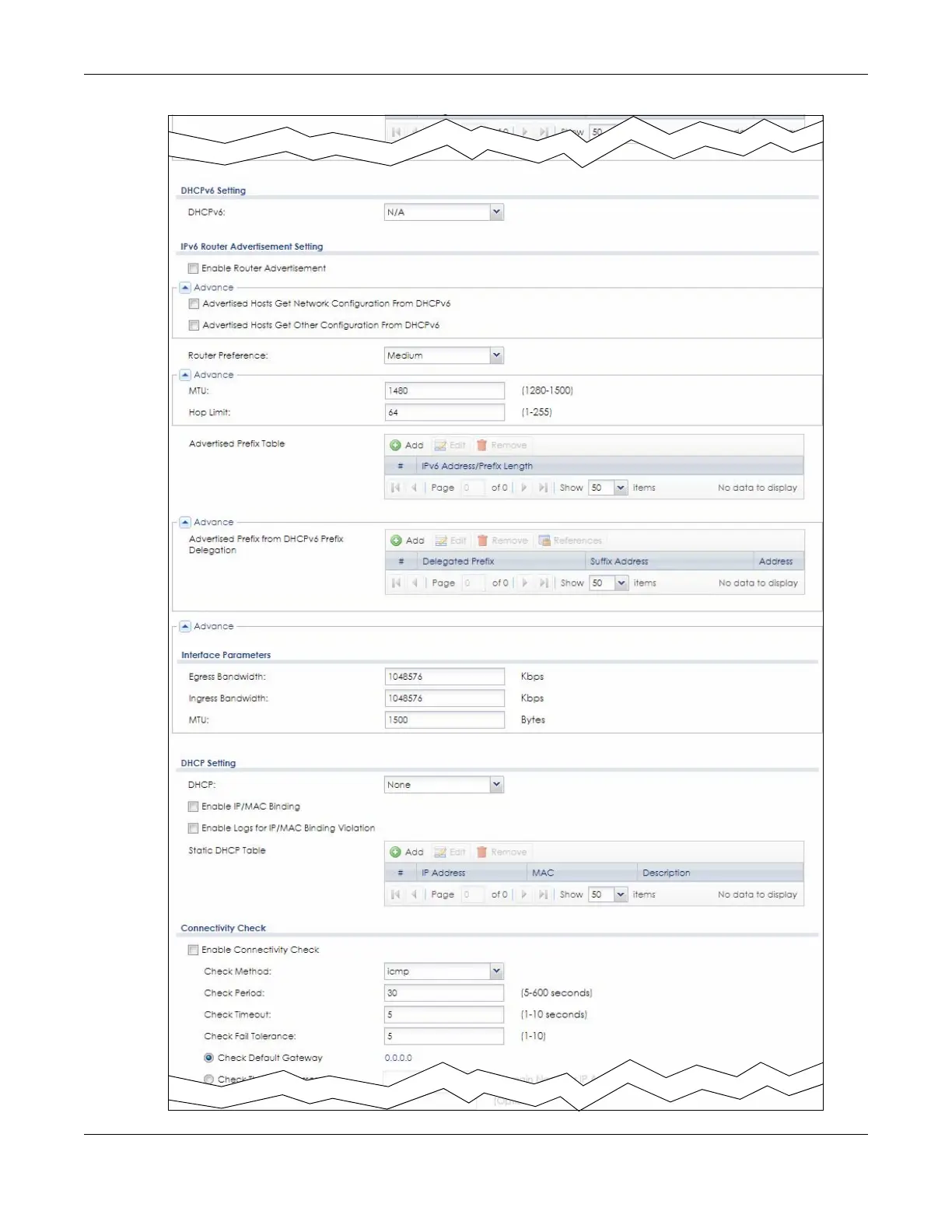
Task: Go to first page of Prefix Delegation table
Action: (x=397, y=583)
